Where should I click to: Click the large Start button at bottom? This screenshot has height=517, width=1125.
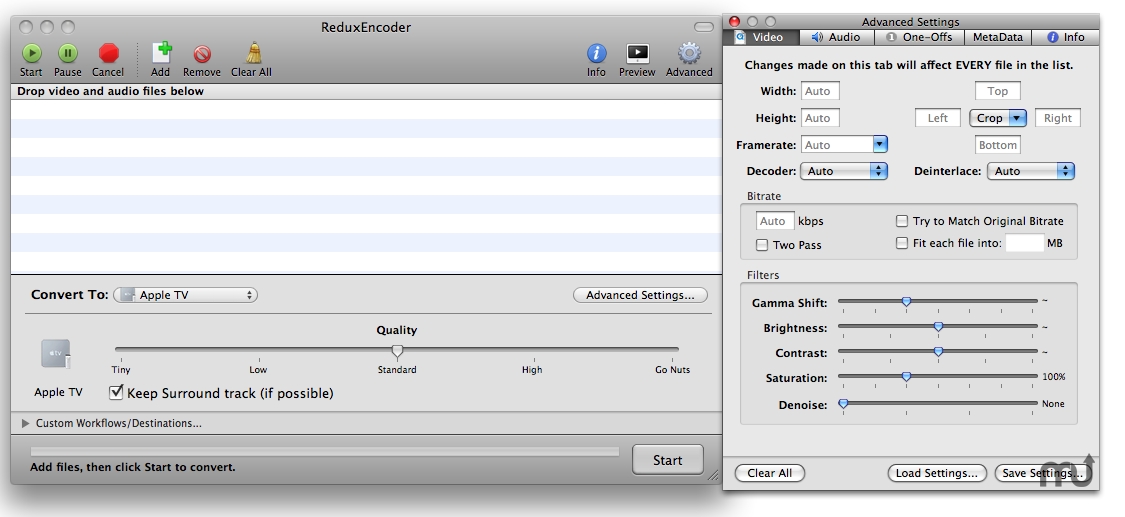point(667,460)
